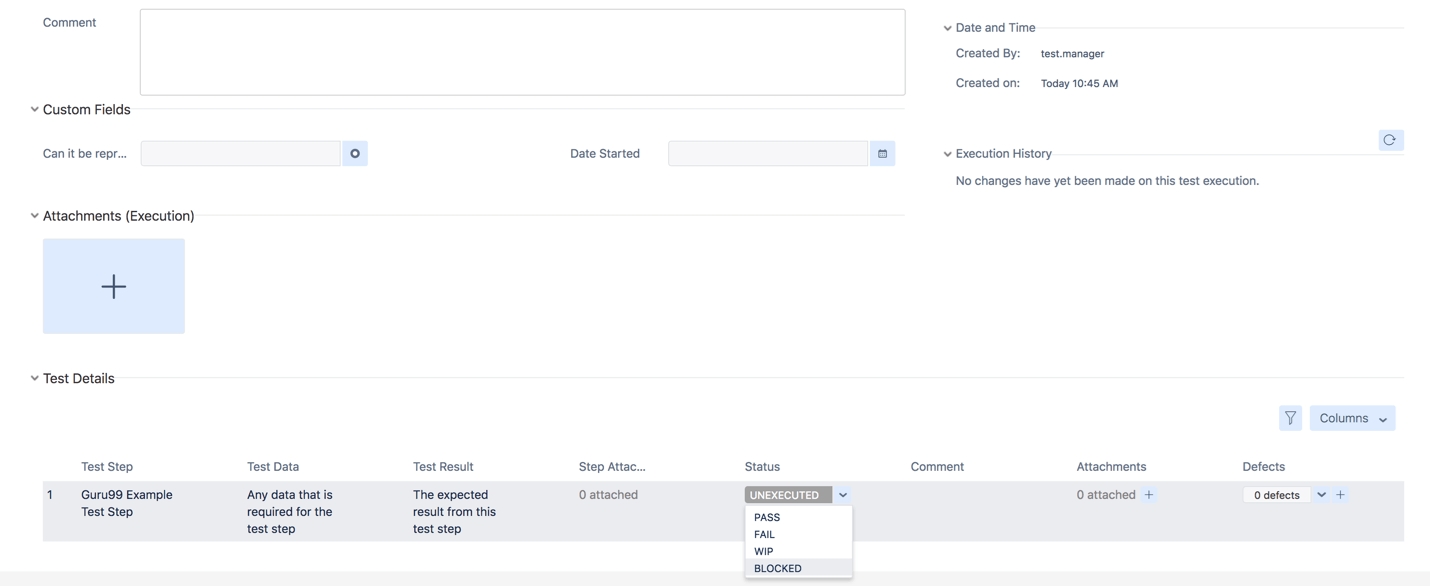The image size is (1430, 586).
Task: Click the Date Started input field
Action: pos(767,154)
